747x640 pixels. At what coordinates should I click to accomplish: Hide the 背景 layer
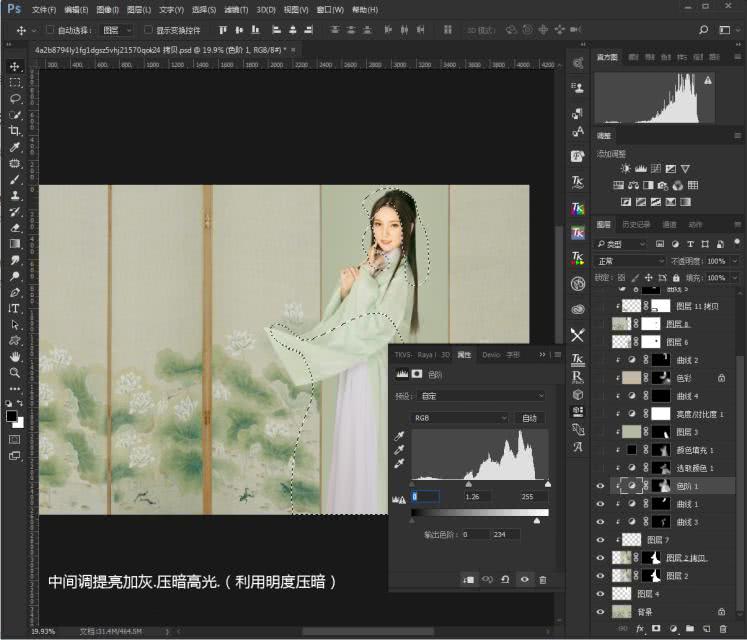601,611
